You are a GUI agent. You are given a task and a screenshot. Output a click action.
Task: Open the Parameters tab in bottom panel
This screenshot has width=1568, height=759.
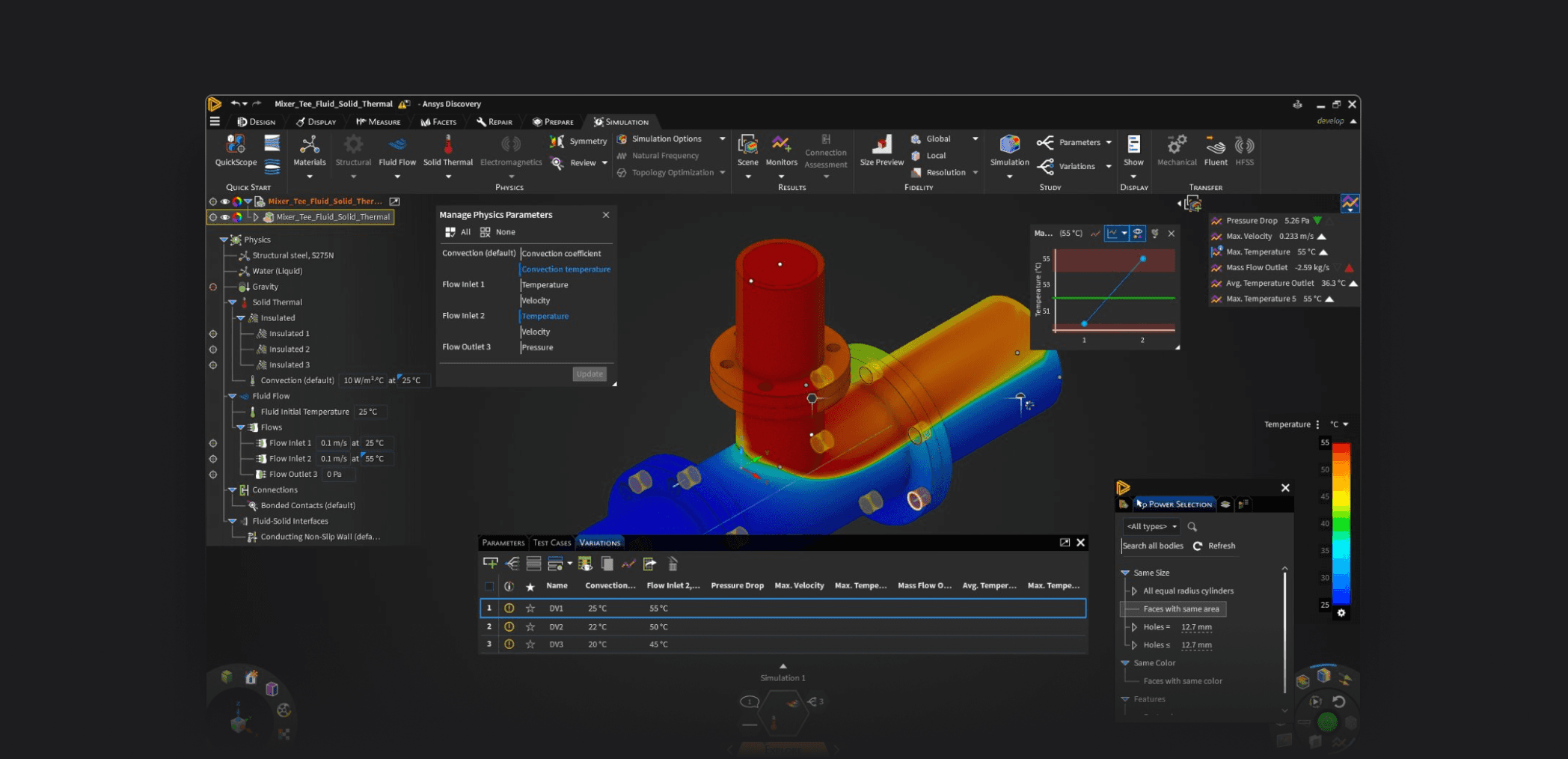[x=503, y=543]
